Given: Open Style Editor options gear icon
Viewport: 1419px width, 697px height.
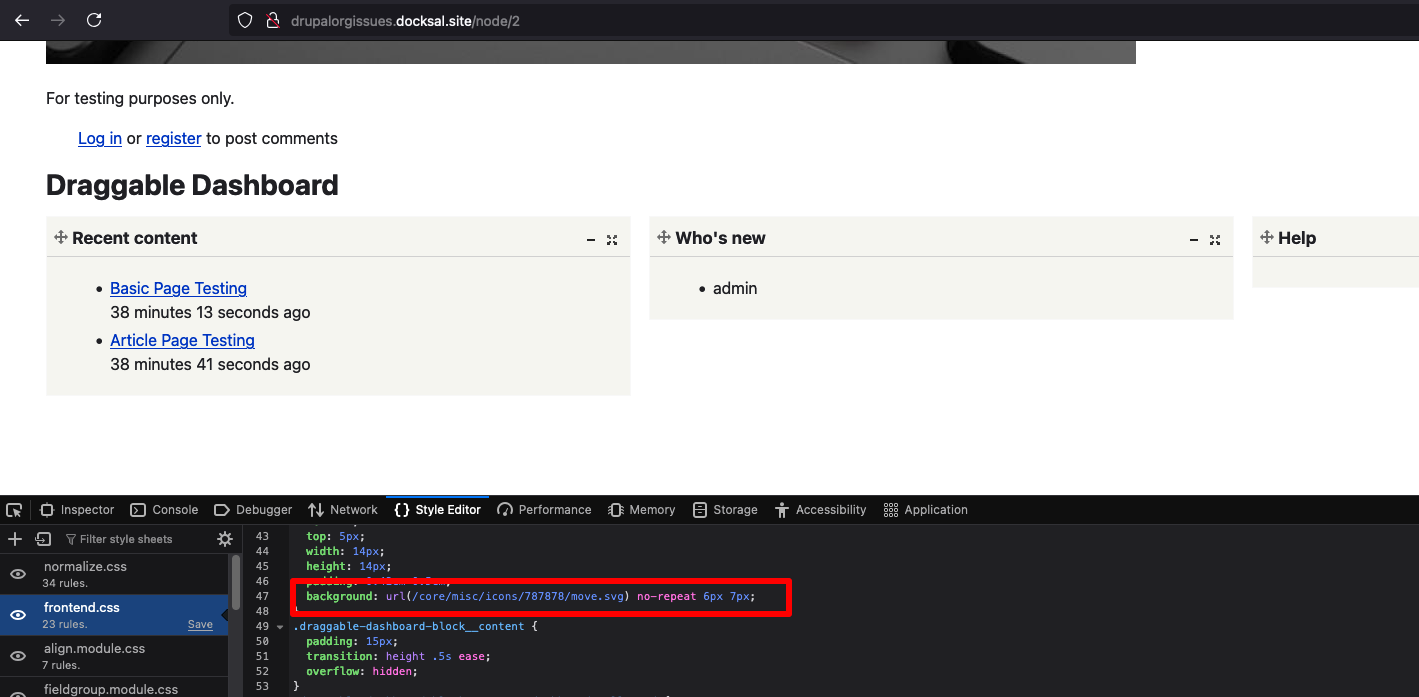Looking at the screenshot, I should pyautogui.click(x=225, y=539).
